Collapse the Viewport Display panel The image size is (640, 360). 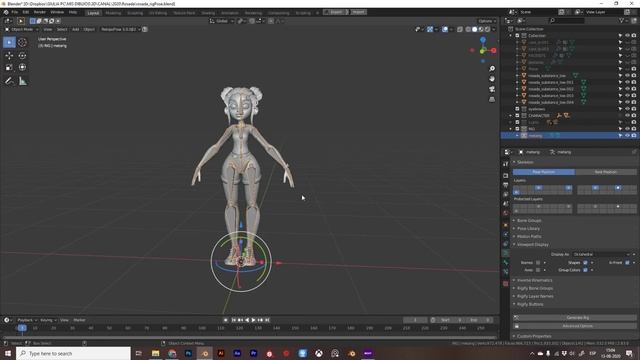pyautogui.click(x=533, y=244)
